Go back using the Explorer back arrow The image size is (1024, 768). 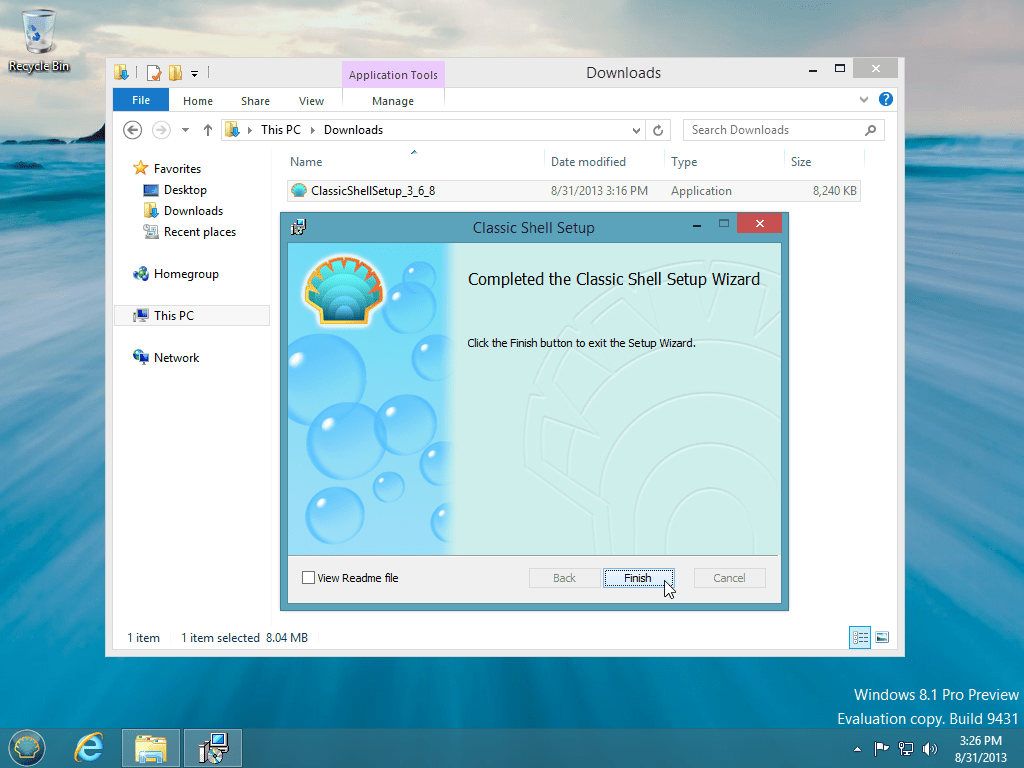click(x=133, y=130)
